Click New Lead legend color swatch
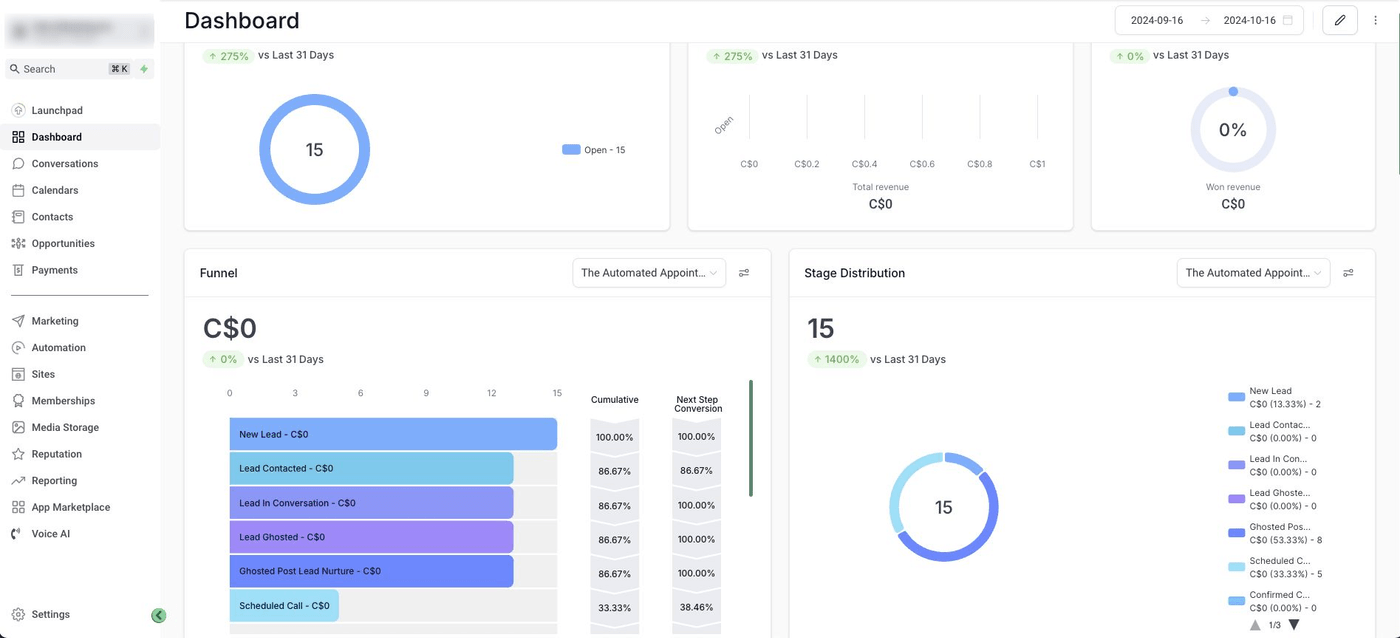This screenshot has height=638, width=1400. tap(1236, 397)
